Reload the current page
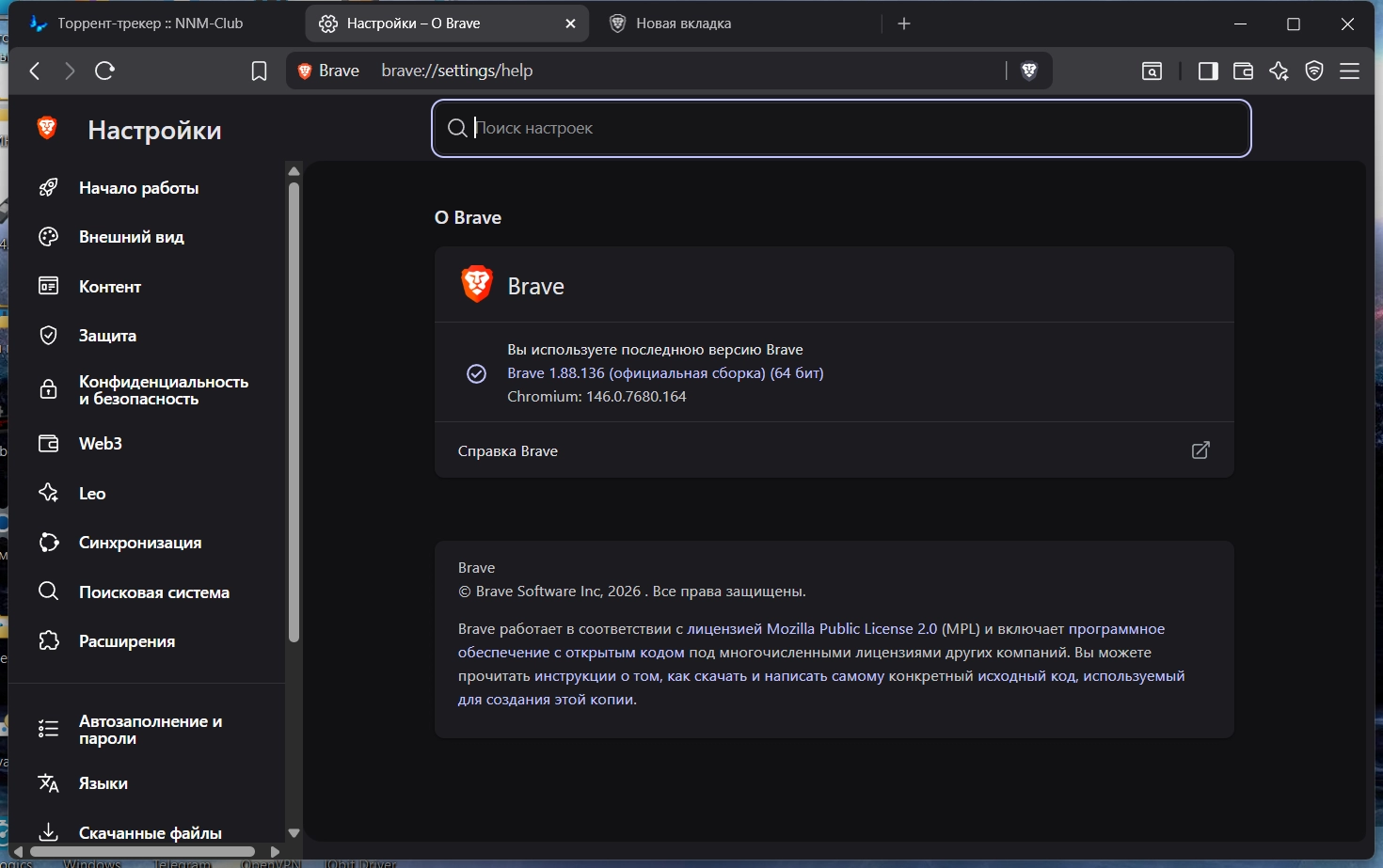1383x868 pixels. [x=104, y=71]
